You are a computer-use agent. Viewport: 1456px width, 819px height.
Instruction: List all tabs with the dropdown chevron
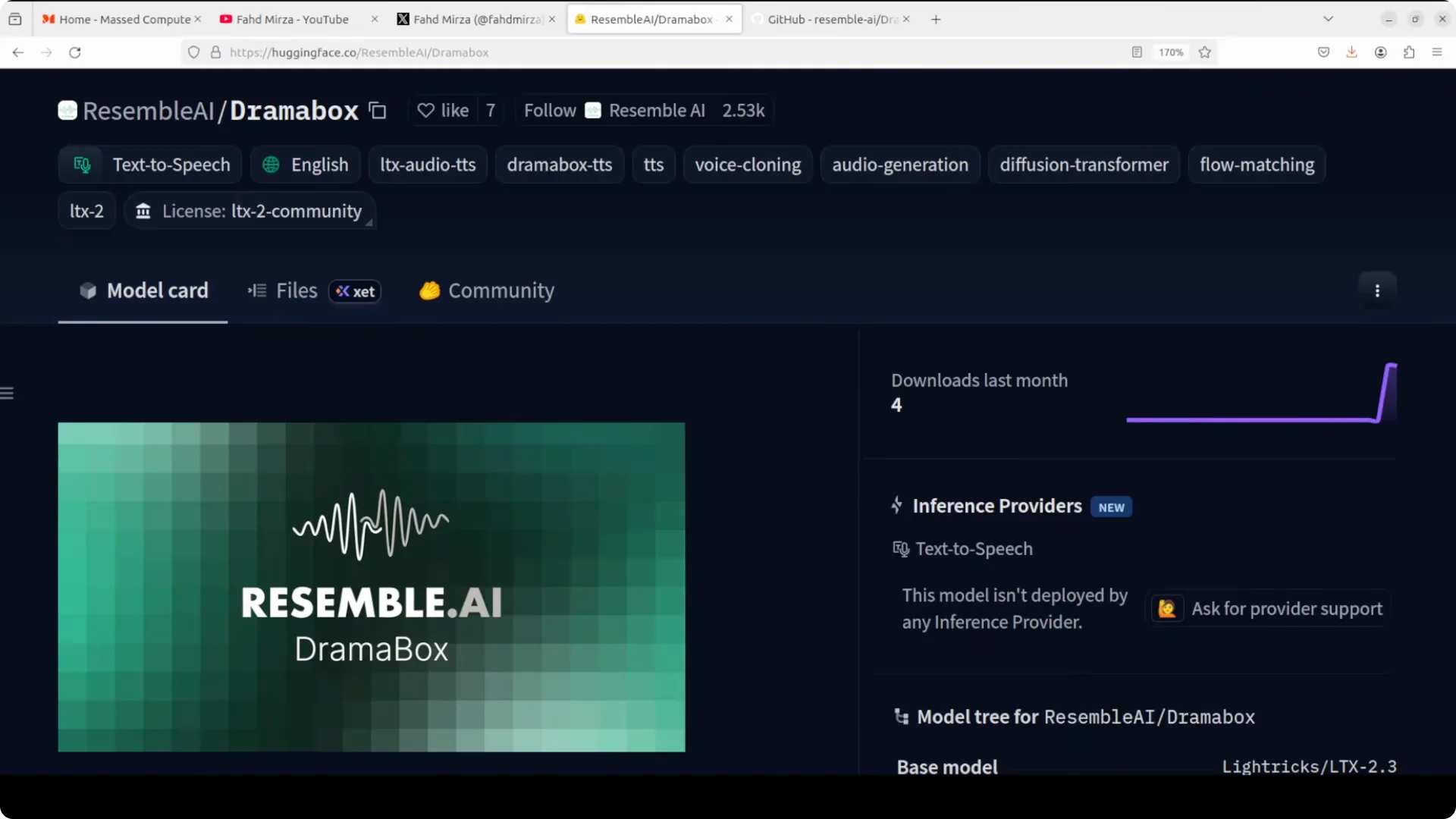1328,19
